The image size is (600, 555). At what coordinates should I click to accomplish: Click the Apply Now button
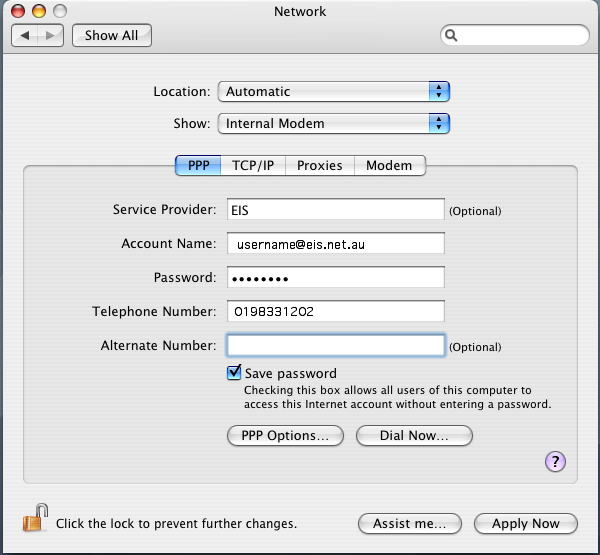click(x=525, y=523)
